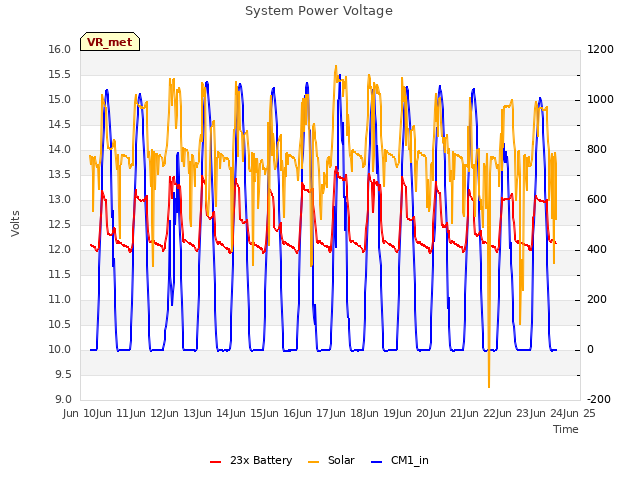Screen dimensions: 640x480
Task: Click the System Power Voltage chart title
Action: click(x=319, y=11)
